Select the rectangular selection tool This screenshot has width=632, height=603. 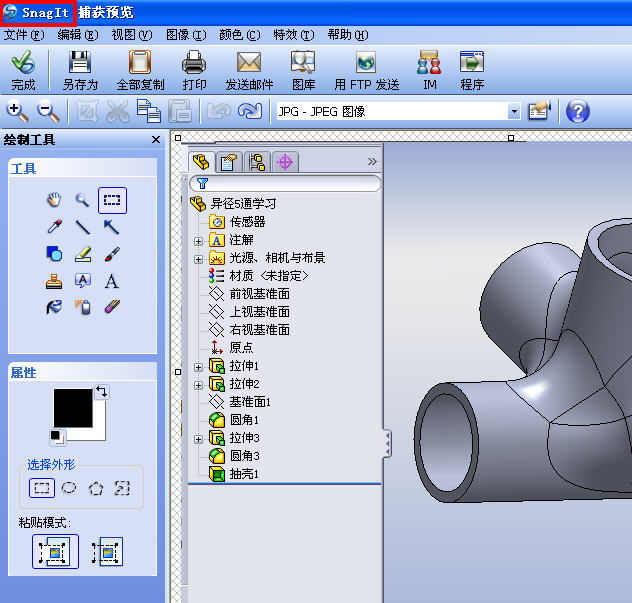pos(112,200)
